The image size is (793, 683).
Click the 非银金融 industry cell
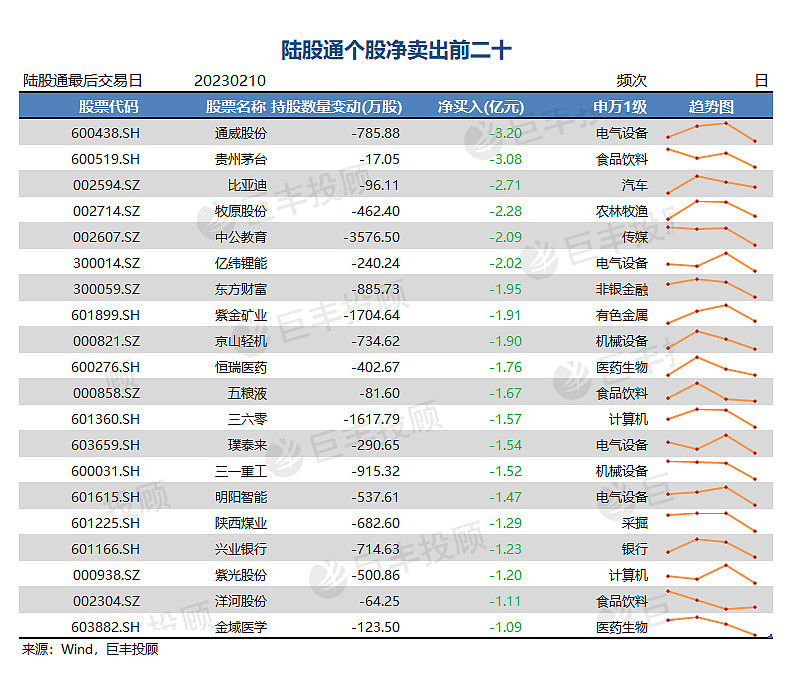click(622, 289)
